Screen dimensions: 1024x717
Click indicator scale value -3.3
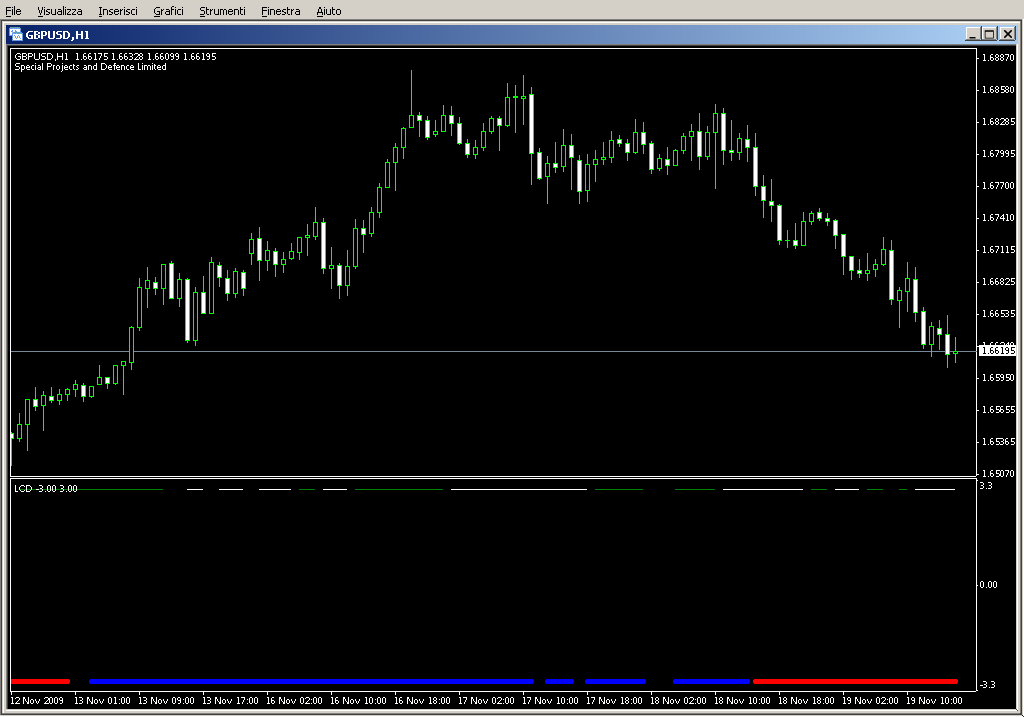[987, 684]
